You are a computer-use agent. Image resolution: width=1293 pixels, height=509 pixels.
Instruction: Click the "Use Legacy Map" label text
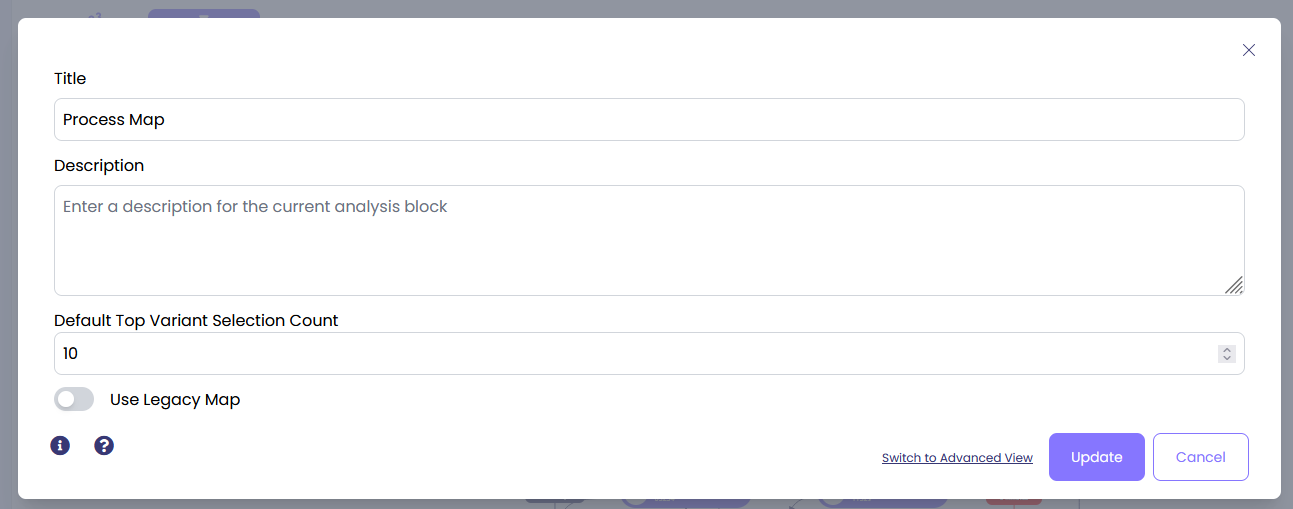(x=175, y=400)
